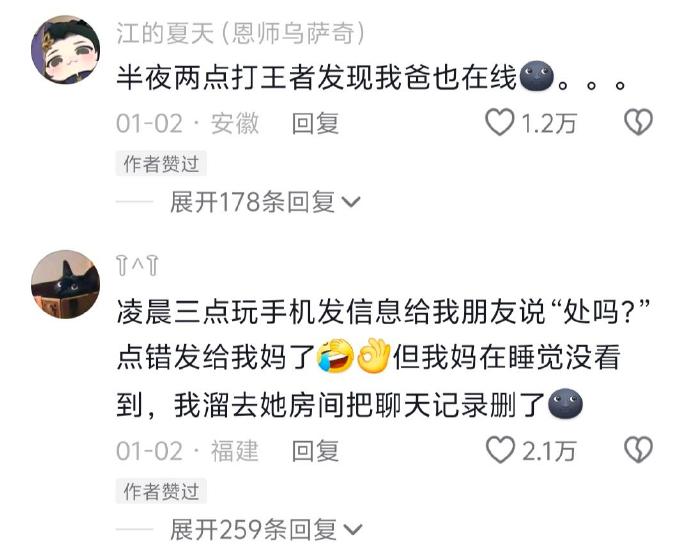Tap broken heart on the 福建 comment

pyautogui.click(x=639, y=450)
